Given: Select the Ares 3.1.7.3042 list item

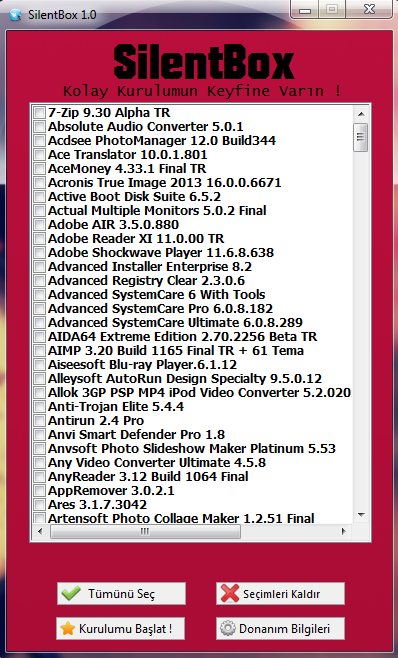Looking at the screenshot, I should click(x=97, y=504).
